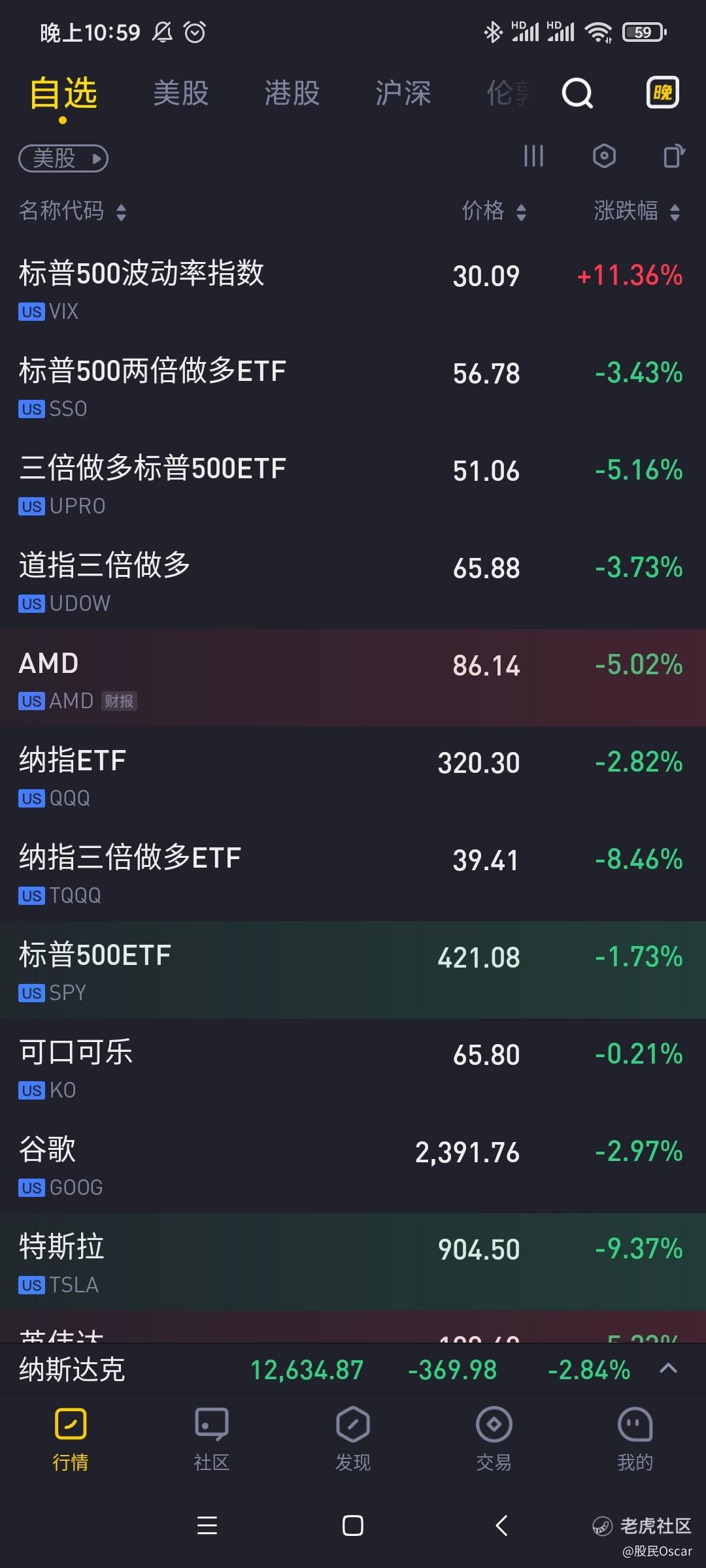Tap the night-session 晚 icon
This screenshot has width=706, height=1568.
tap(662, 93)
